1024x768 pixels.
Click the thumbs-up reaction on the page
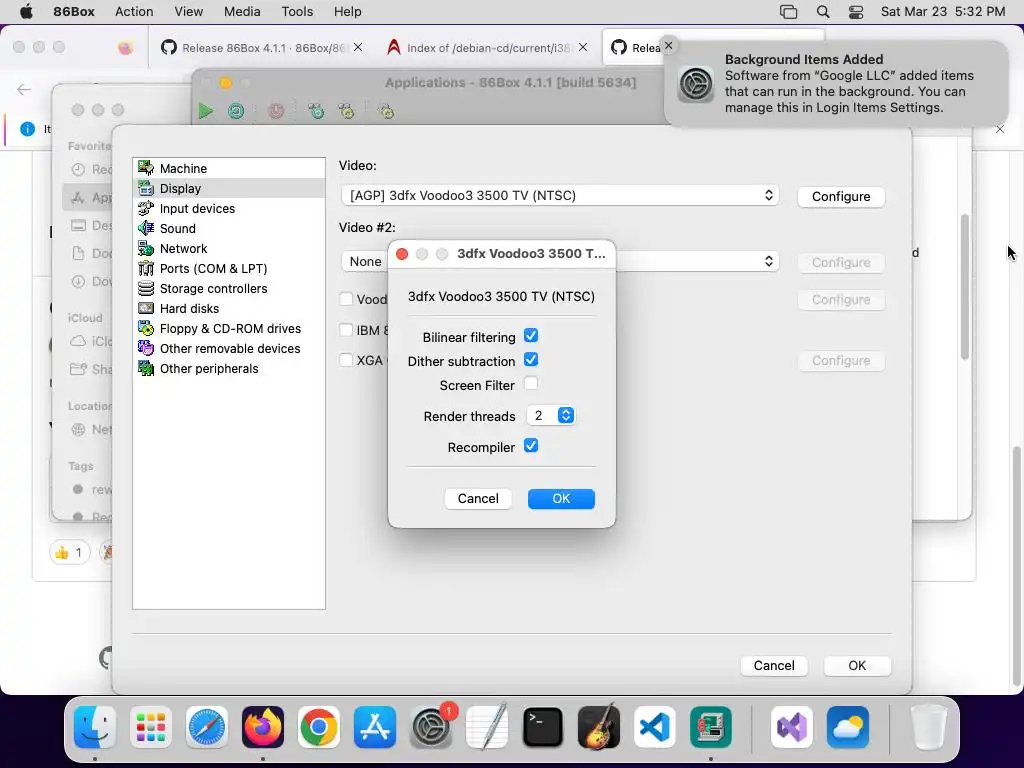coord(69,552)
